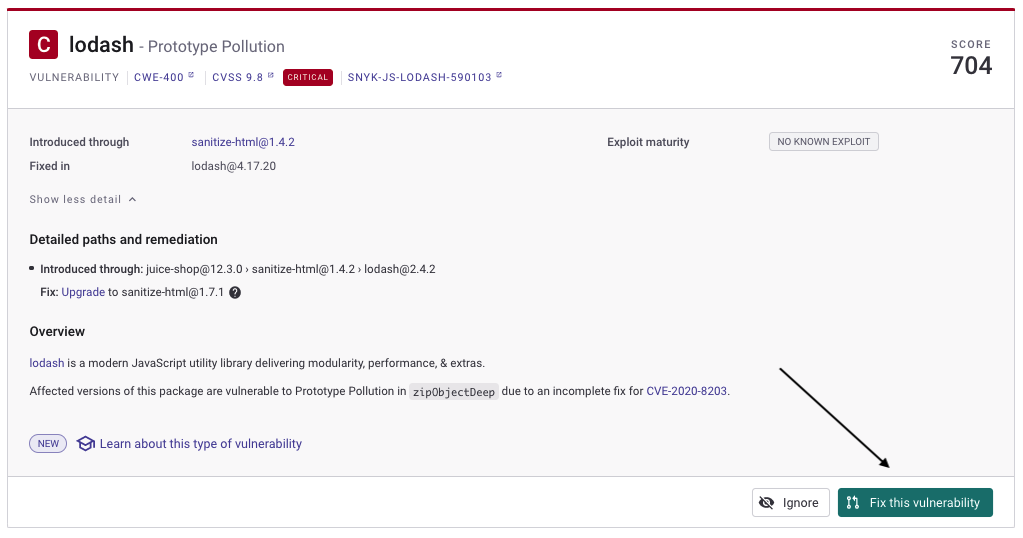The image size is (1023, 538).
Task: Click the crossed-eye icon on Ignore
Action: point(767,503)
